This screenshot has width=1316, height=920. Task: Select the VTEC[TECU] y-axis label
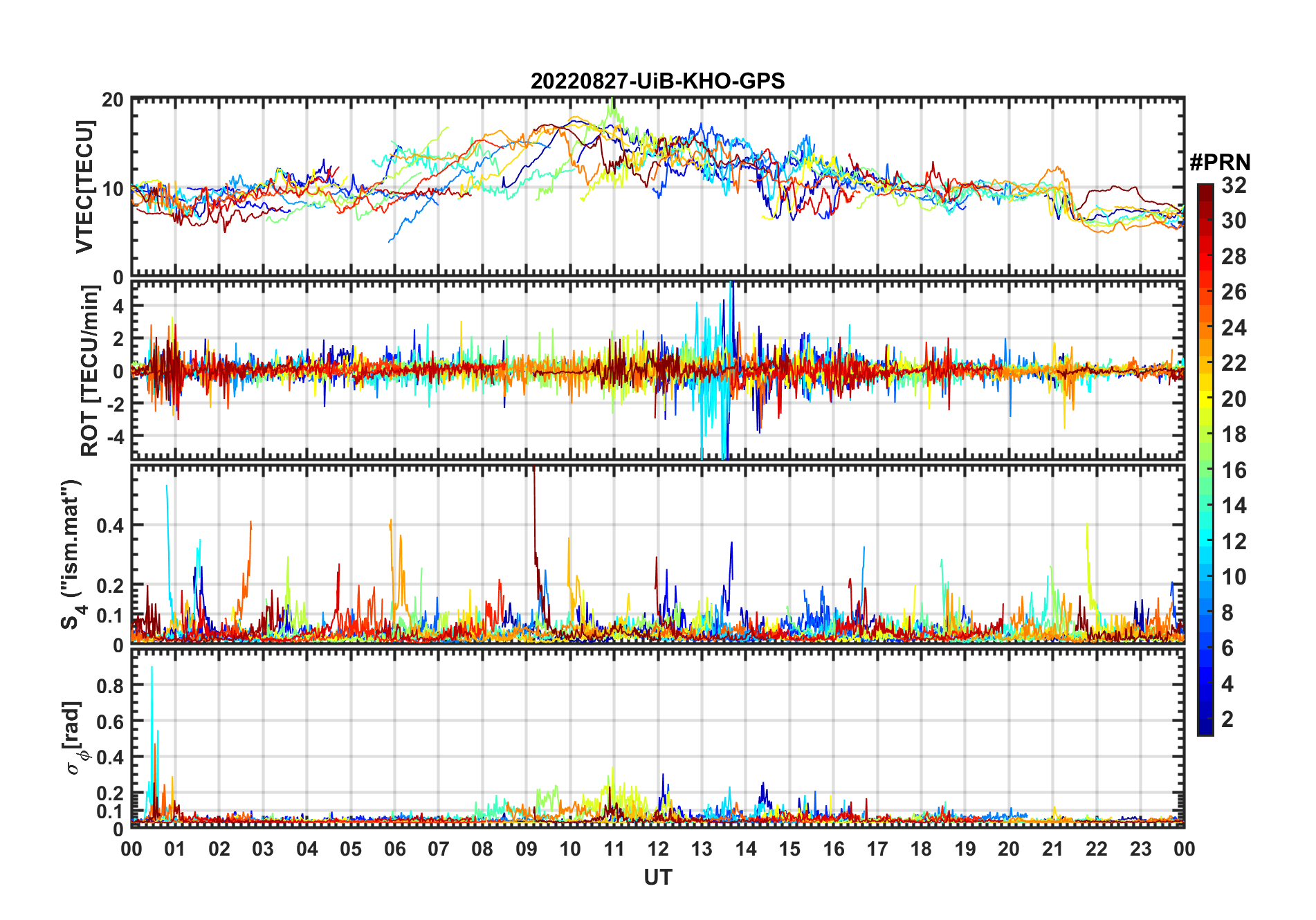pos(84,187)
